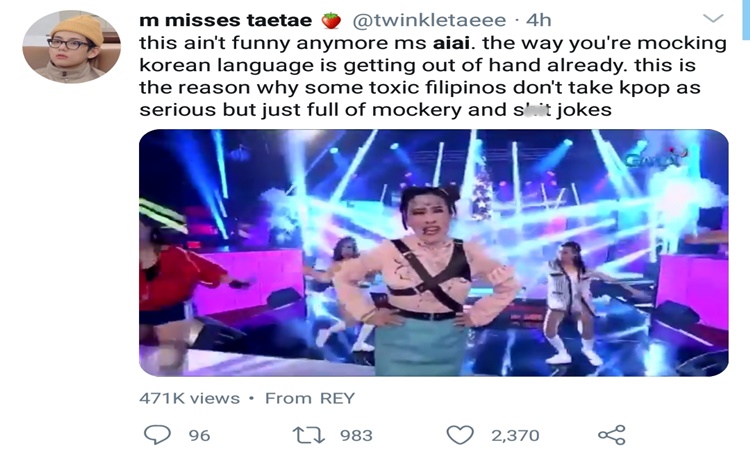Click the 4h timestamp
Viewport: 750px width, 450px height.
(539, 21)
